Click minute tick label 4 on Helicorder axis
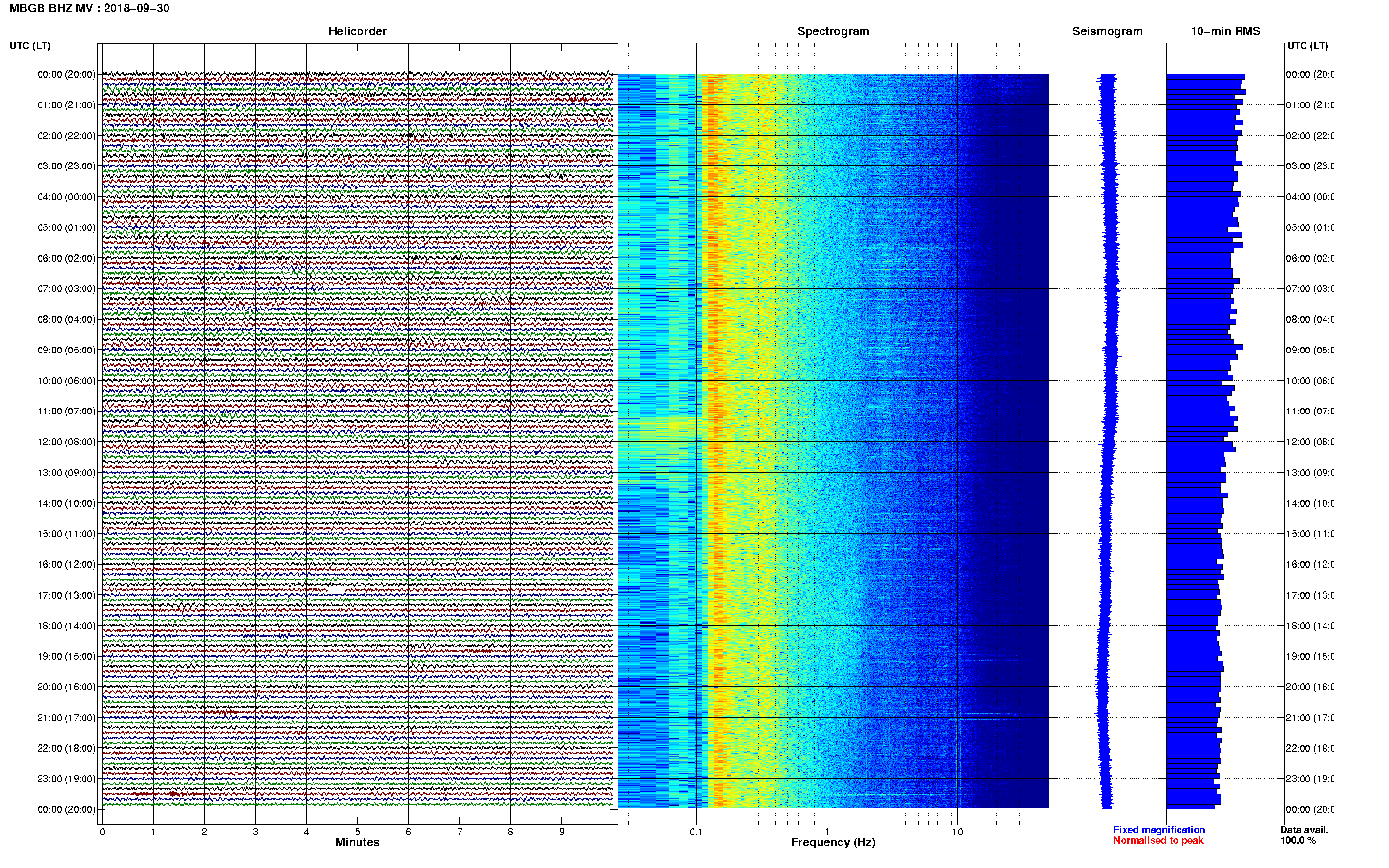This screenshot has width=1389, height=868. point(307,832)
